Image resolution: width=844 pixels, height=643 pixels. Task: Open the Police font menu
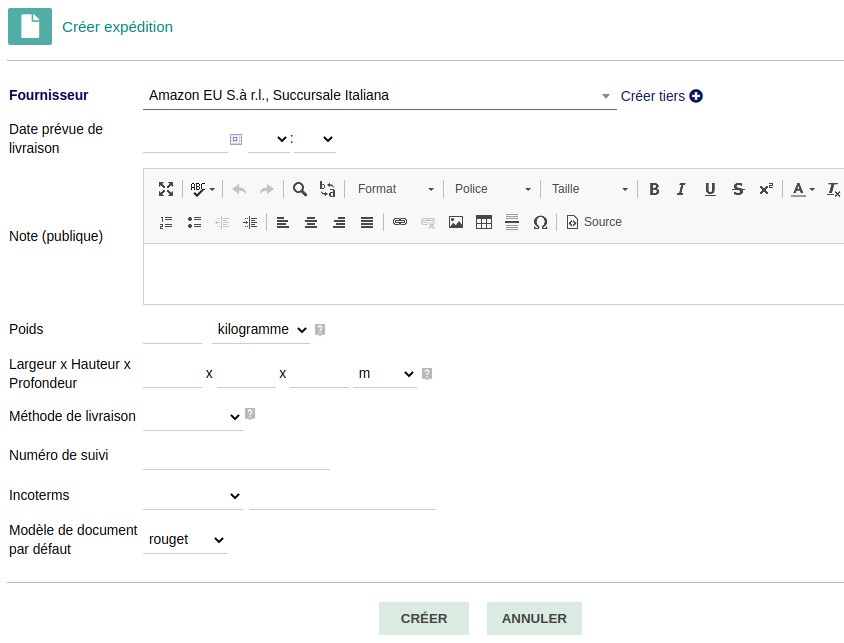click(x=493, y=189)
